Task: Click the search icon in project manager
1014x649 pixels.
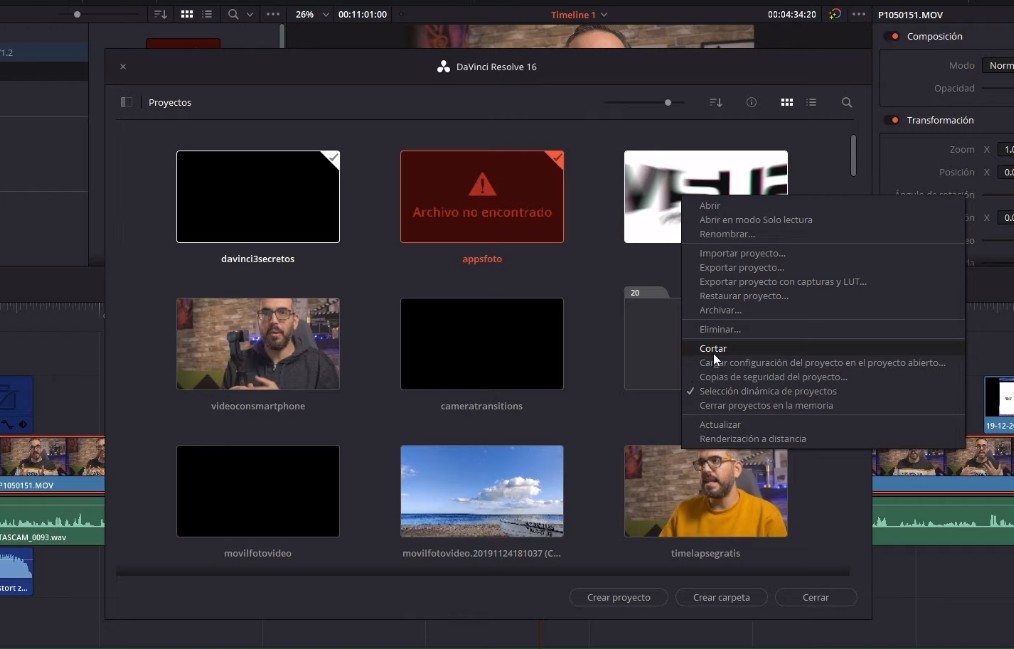Action: coord(847,102)
